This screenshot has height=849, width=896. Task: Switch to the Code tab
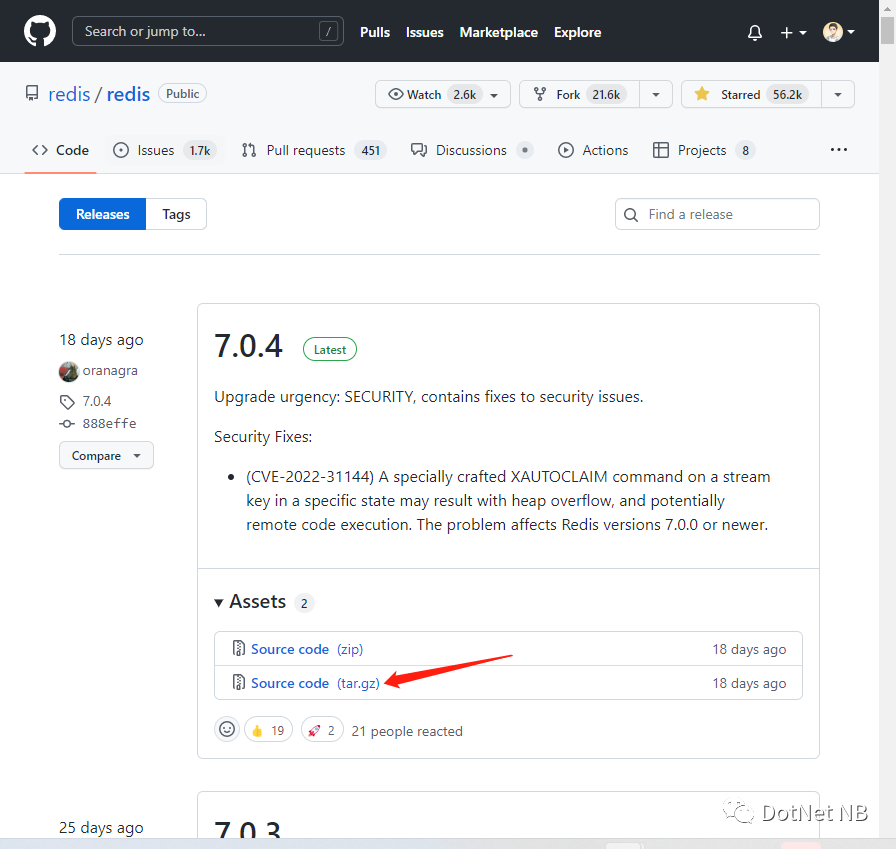tap(60, 150)
